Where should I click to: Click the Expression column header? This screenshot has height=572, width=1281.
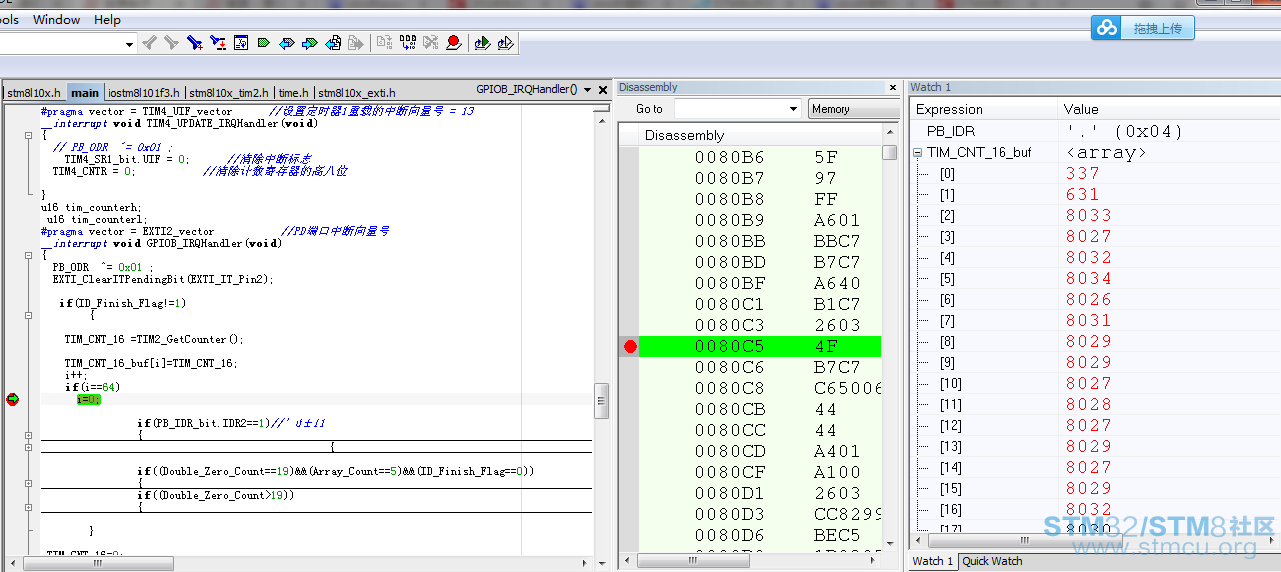click(x=983, y=109)
